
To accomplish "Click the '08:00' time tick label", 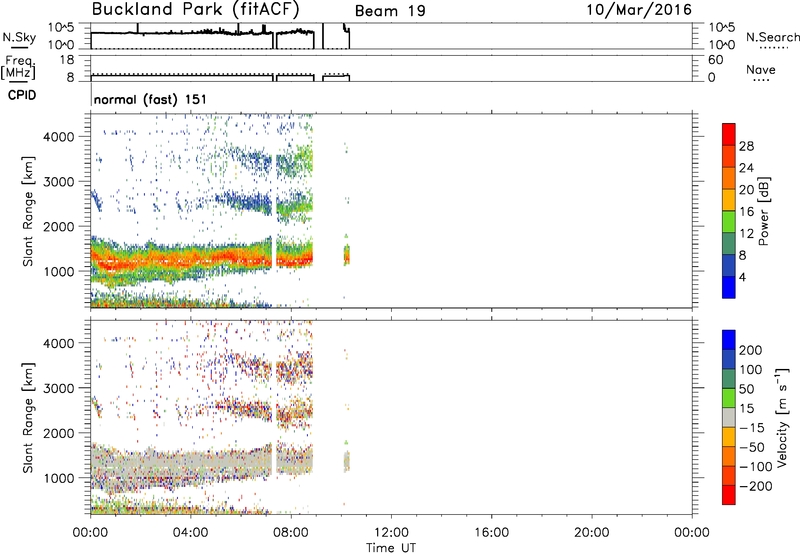I will tap(291, 533).
